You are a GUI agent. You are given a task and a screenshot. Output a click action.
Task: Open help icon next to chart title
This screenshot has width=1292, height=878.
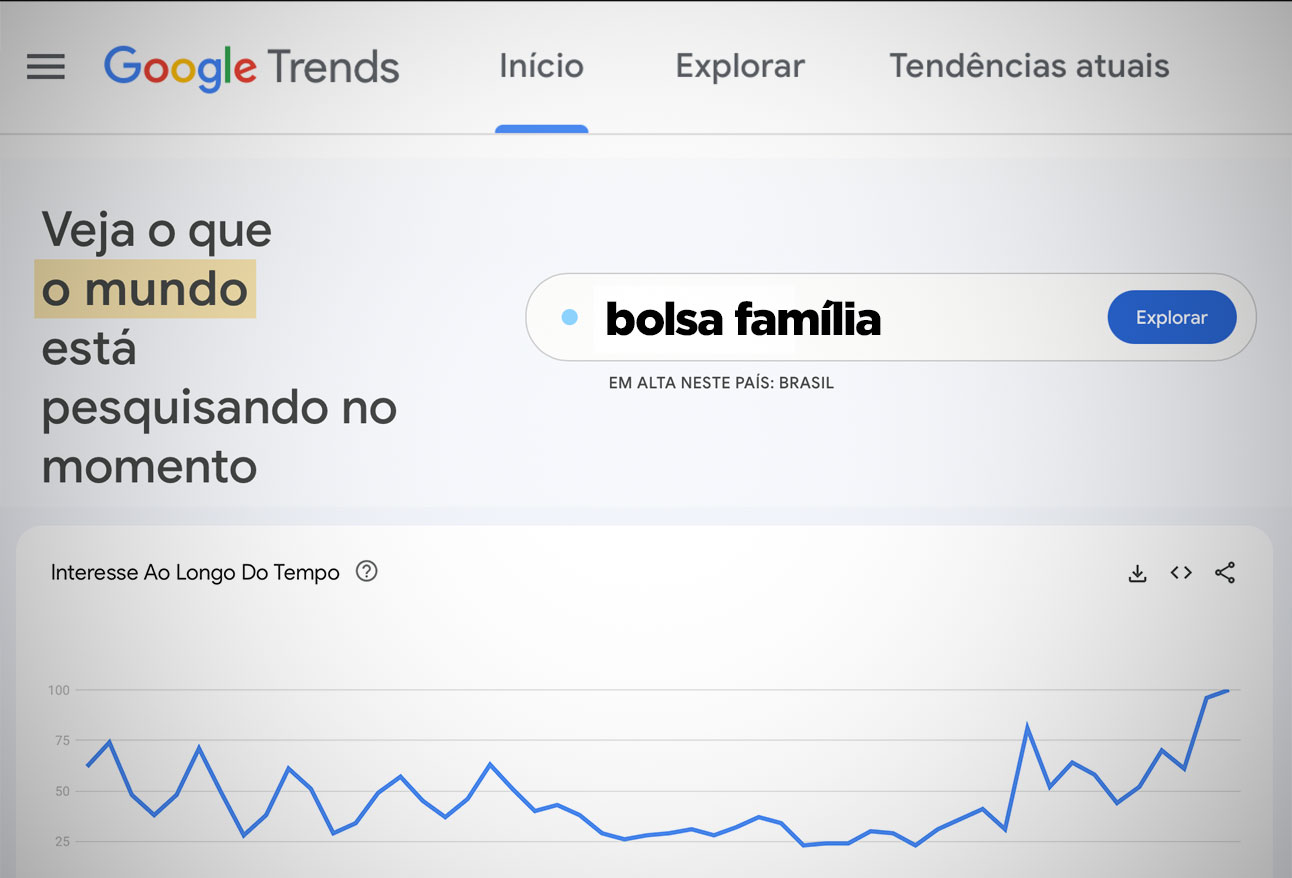click(x=367, y=572)
